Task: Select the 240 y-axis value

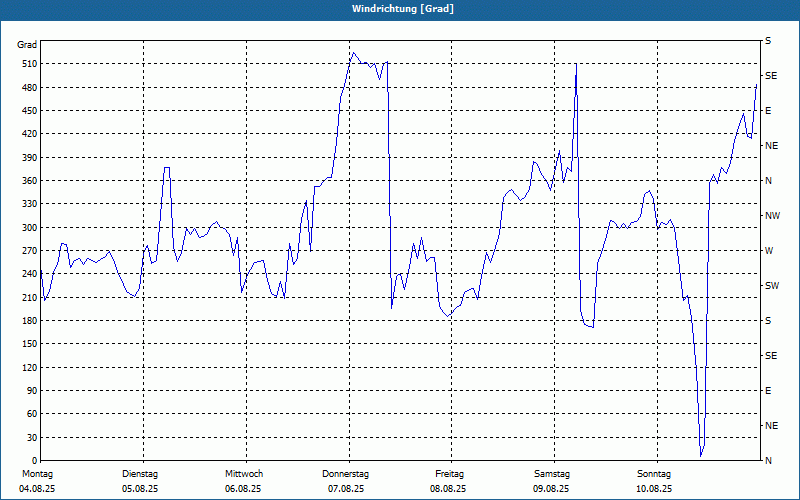Action: (x=29, y=274)
